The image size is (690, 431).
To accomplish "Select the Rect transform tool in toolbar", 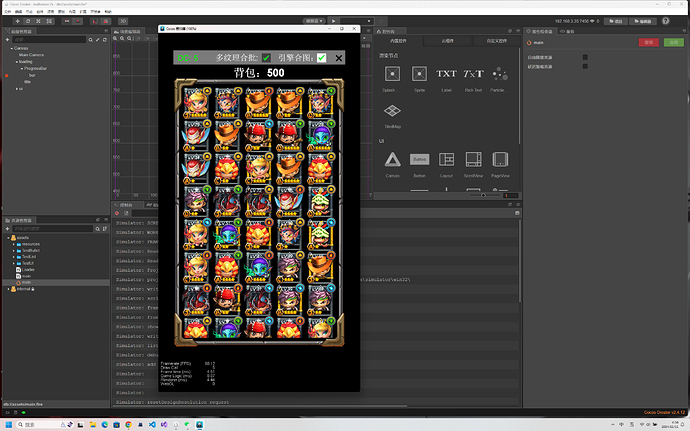I will [49, 21].
